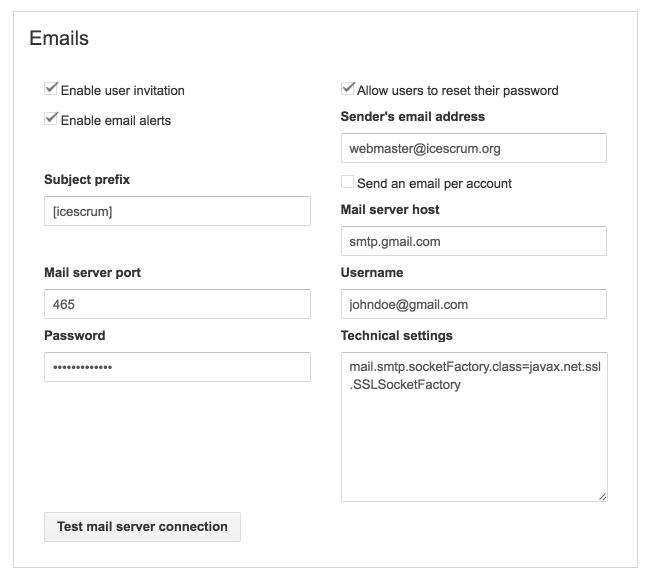This screenshot has height=577, width=650.
Task: Enable the Send an email per account checkbox
Action: point(348,182)
